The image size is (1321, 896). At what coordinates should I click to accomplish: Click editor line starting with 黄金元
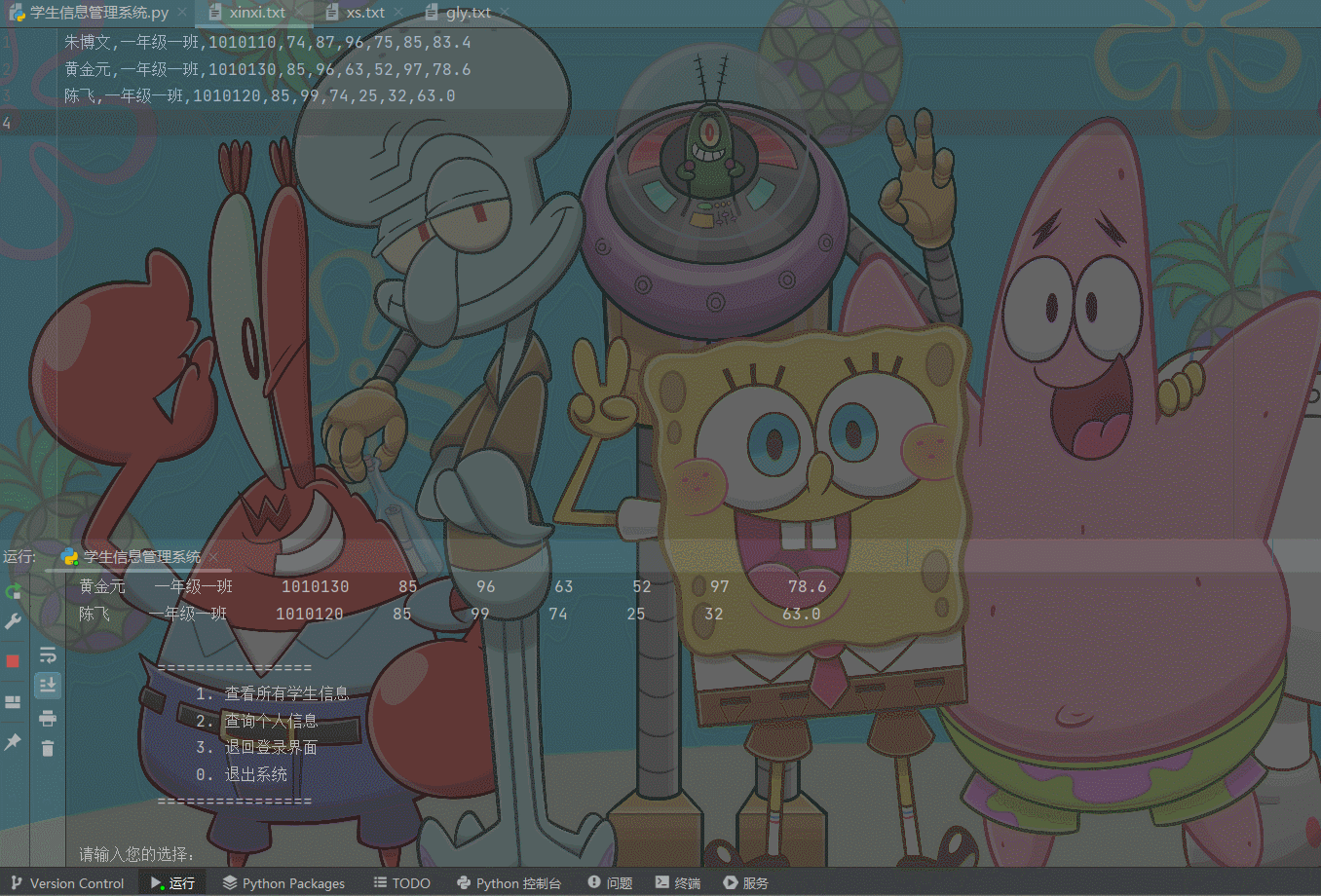click(268, 69)
